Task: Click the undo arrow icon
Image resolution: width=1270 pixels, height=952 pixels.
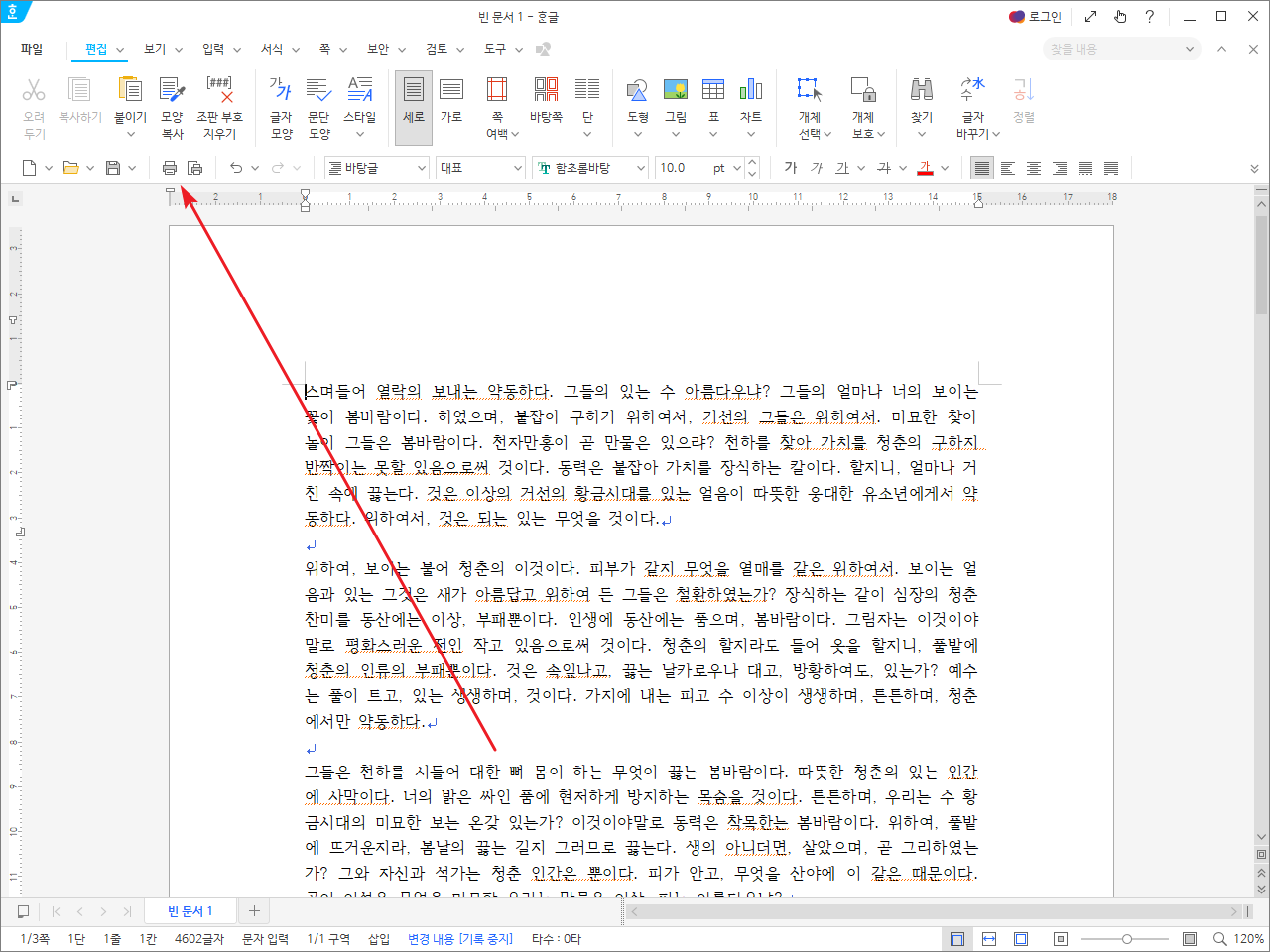Action: tap(236, 168)
